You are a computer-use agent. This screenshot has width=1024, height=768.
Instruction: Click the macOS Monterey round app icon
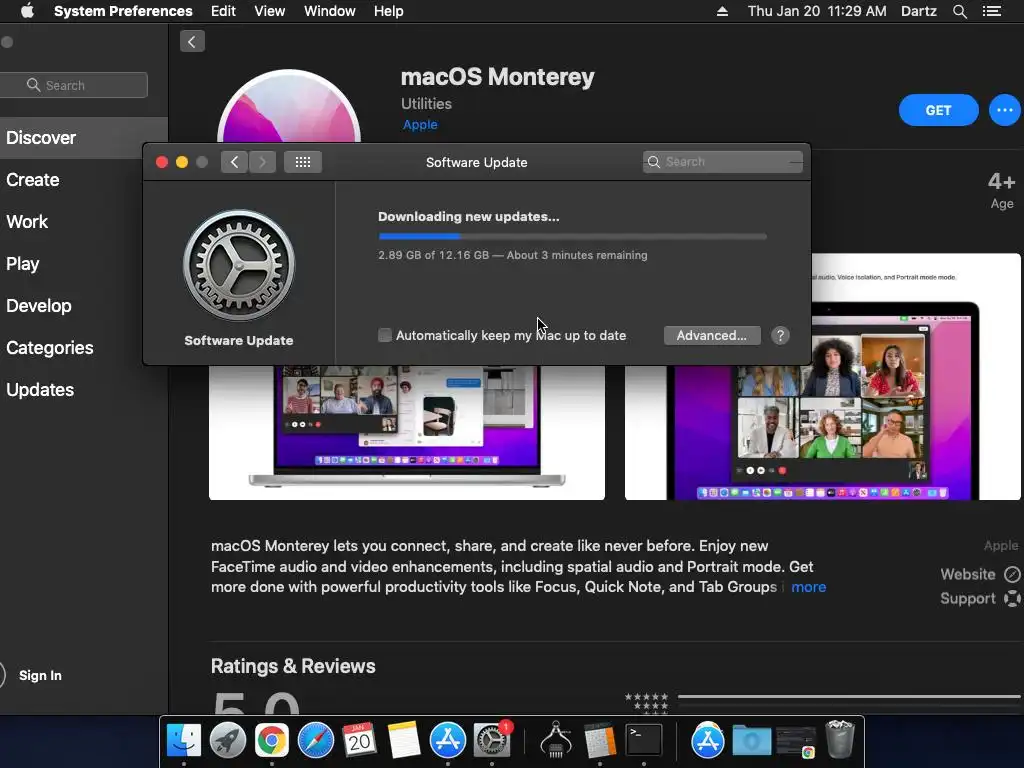coord(289,108)
